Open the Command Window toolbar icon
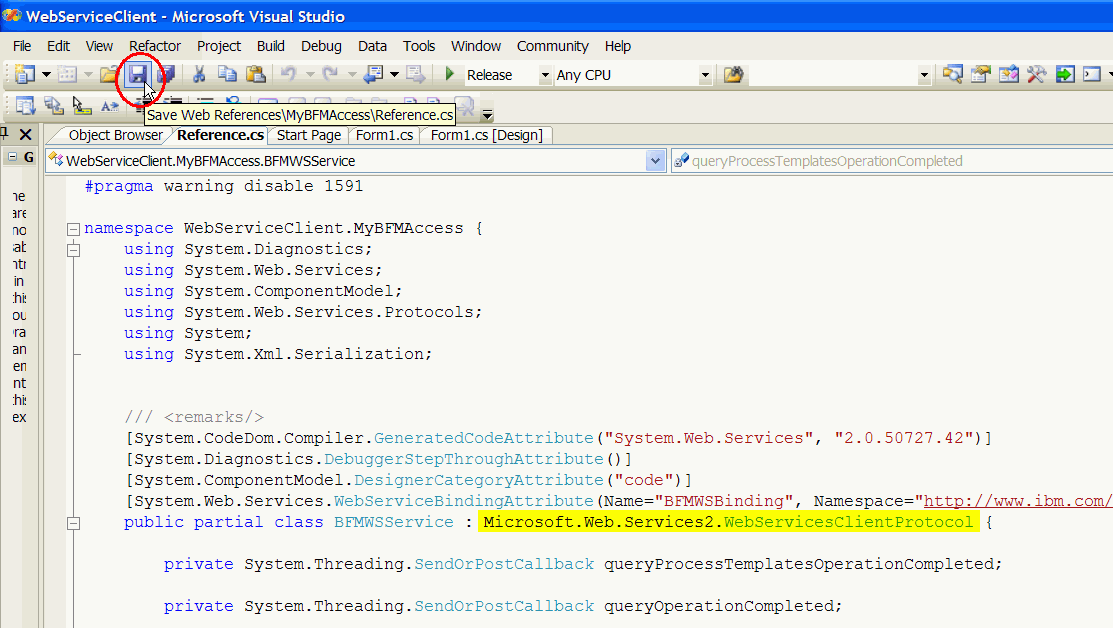This screenshot has height=628, width=1113. coord(1092,75)
